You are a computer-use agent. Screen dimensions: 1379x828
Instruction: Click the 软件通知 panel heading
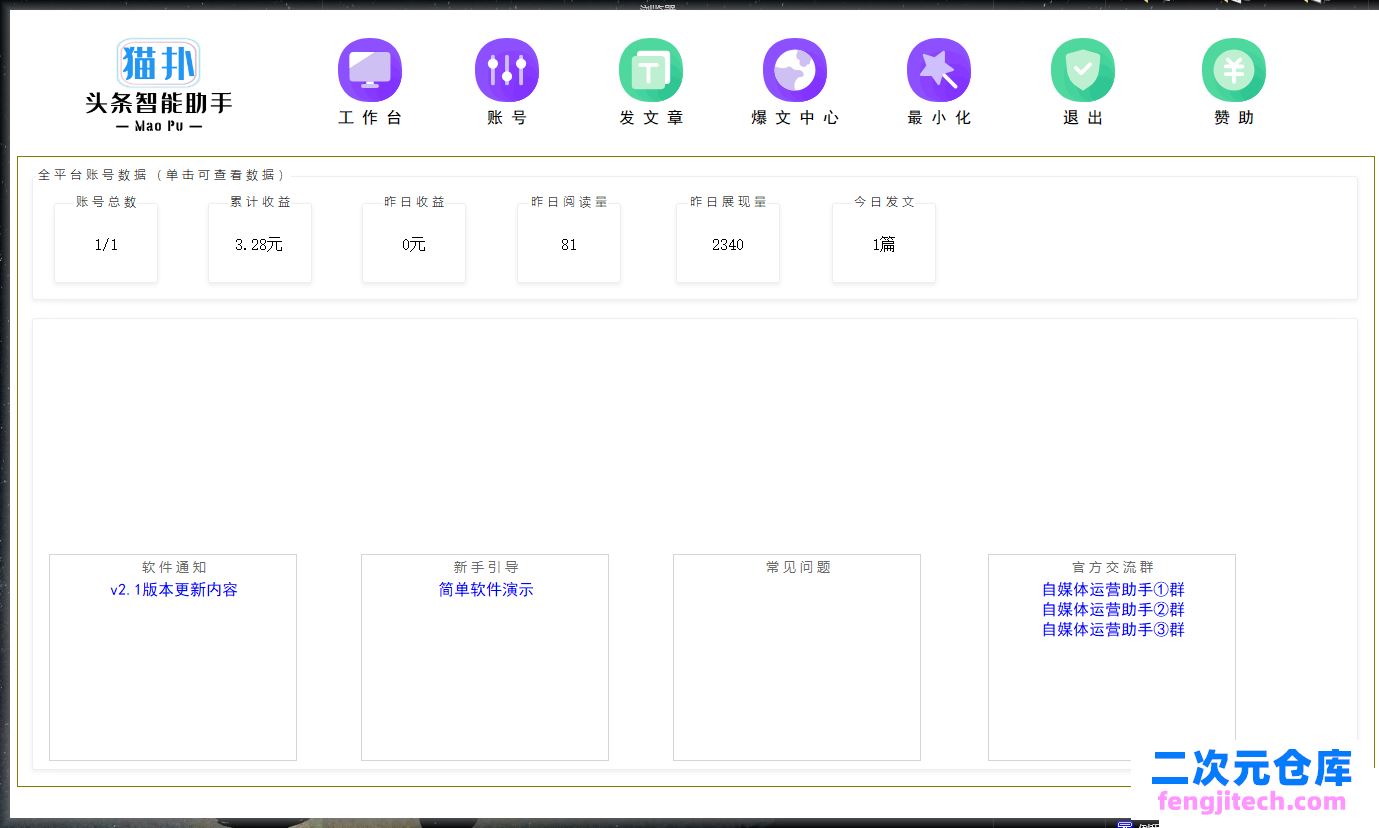pos(174,567)
